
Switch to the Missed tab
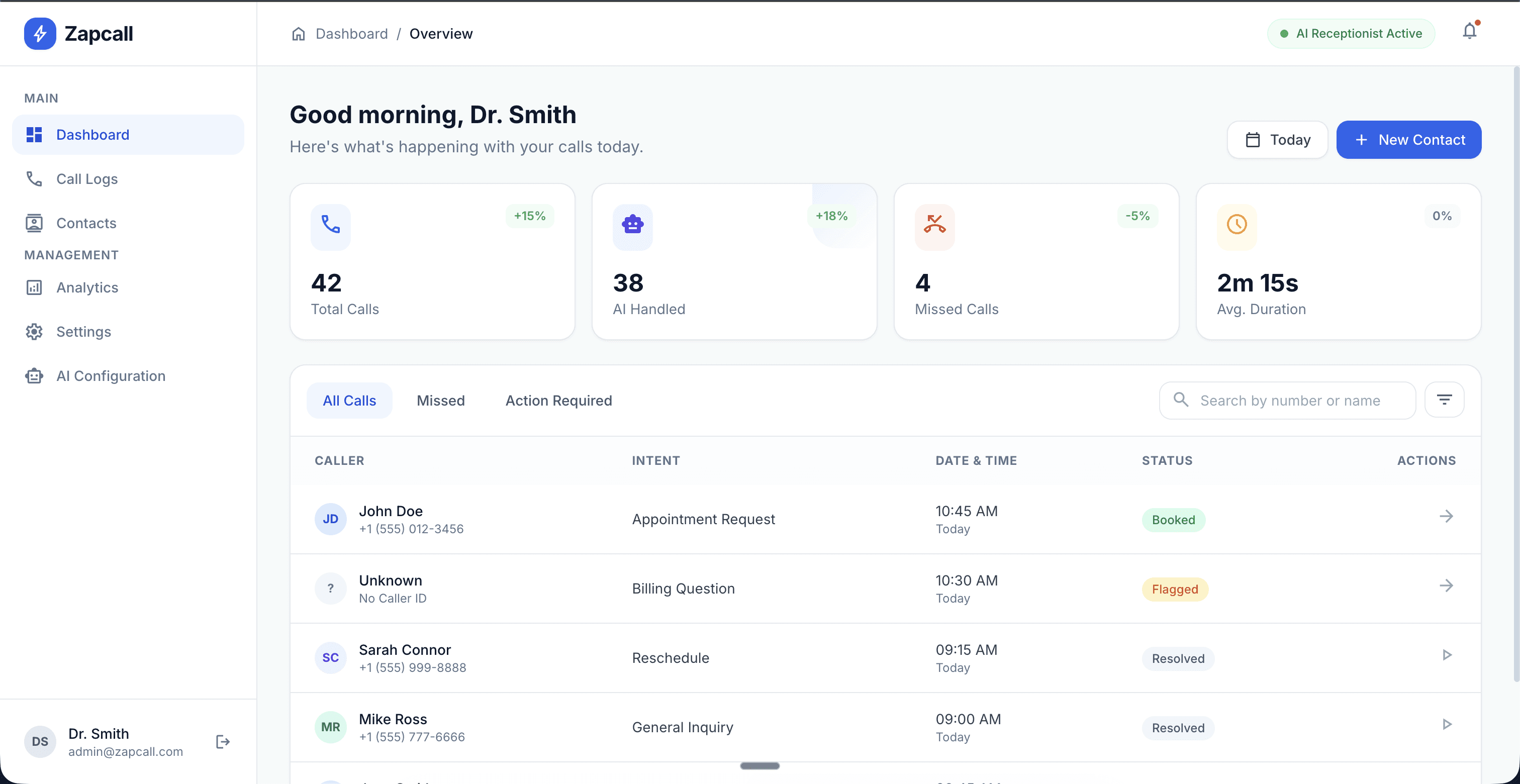click(x=440, y=401)
